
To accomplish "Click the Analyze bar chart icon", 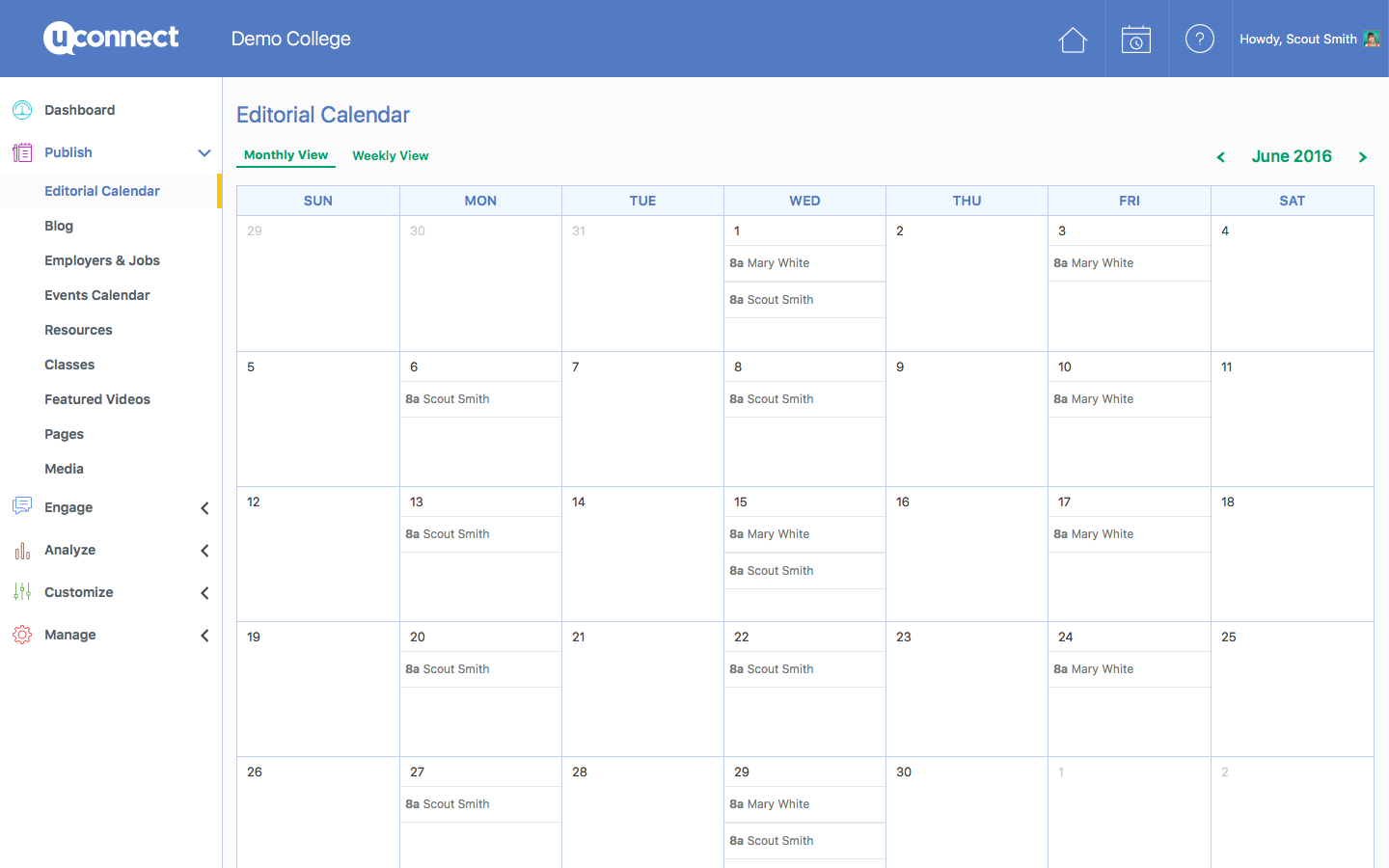I will pos(22,550).
